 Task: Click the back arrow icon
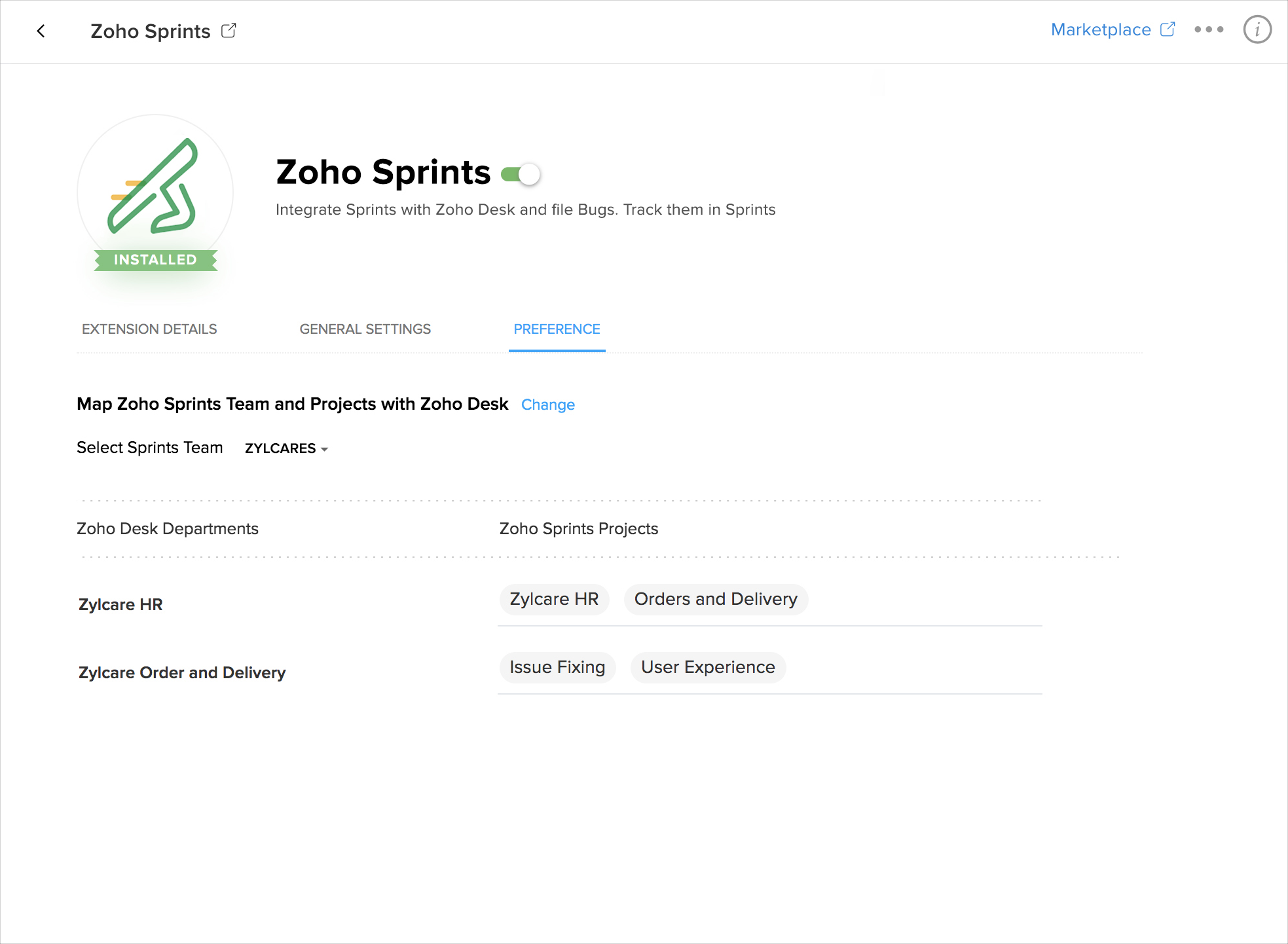[x=41, y=31]
